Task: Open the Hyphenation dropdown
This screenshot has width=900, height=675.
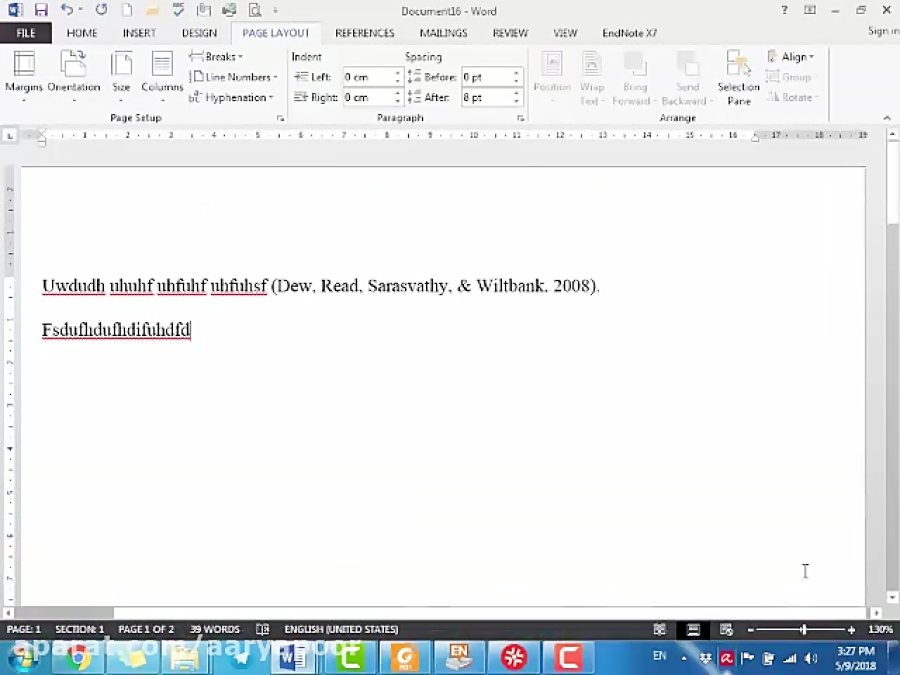Action: pyautogui.click(x=232, y=98)
